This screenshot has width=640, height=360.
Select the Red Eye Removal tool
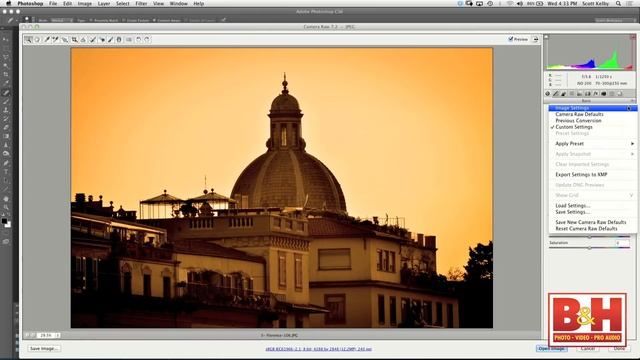[102, 40]
